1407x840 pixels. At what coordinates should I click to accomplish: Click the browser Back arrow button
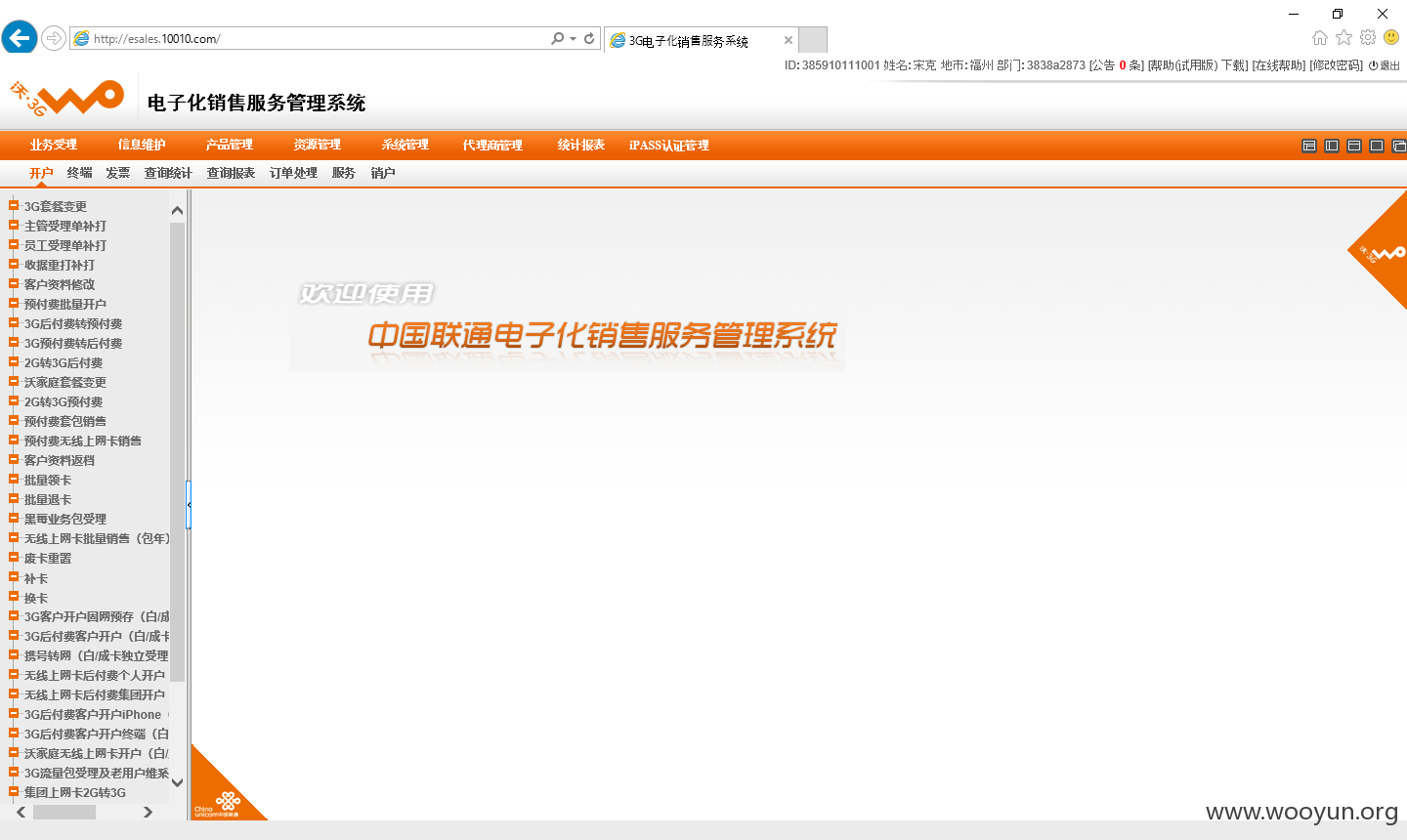point(20,38)
